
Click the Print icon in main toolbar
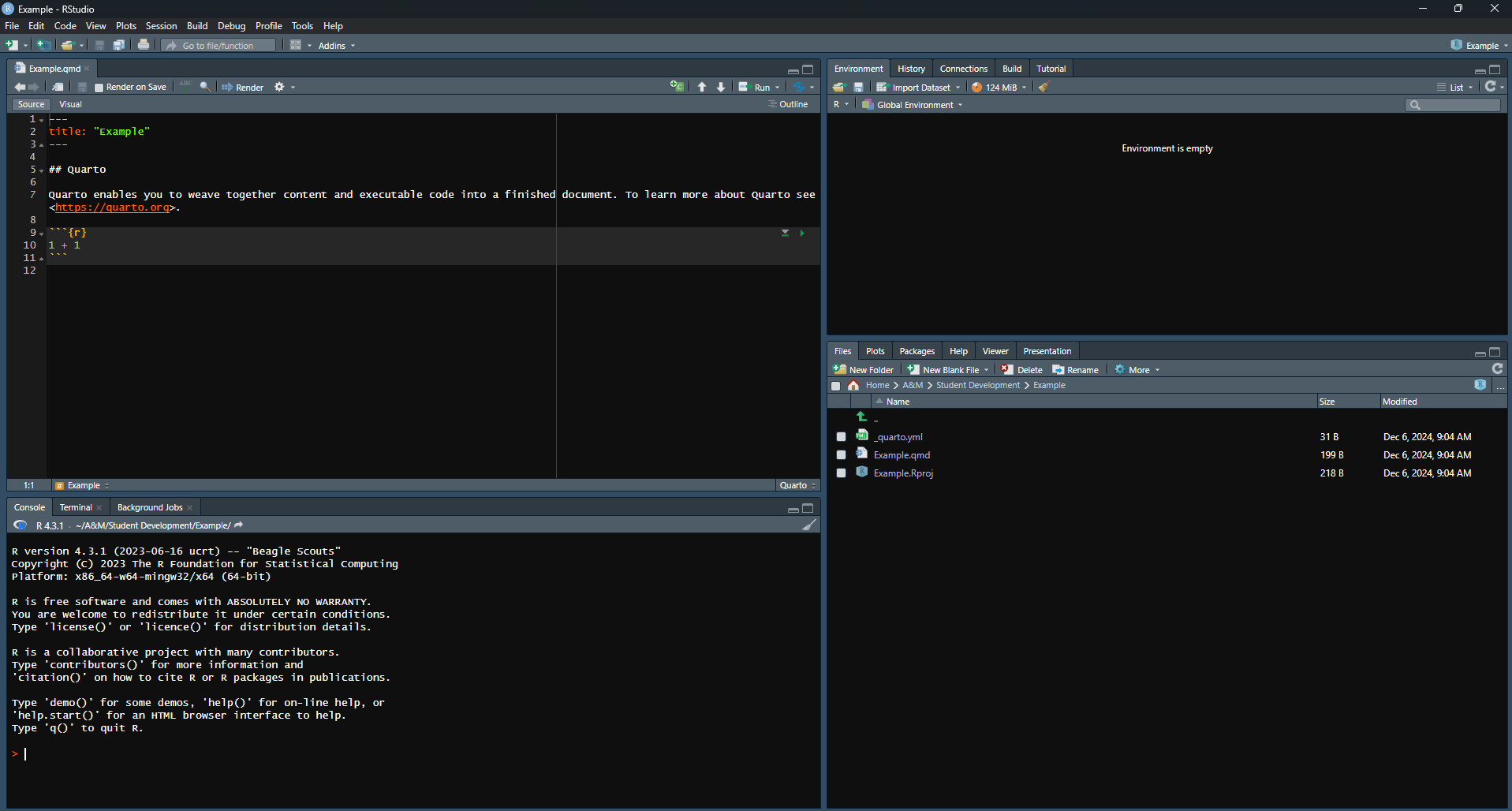coord(144,45)
